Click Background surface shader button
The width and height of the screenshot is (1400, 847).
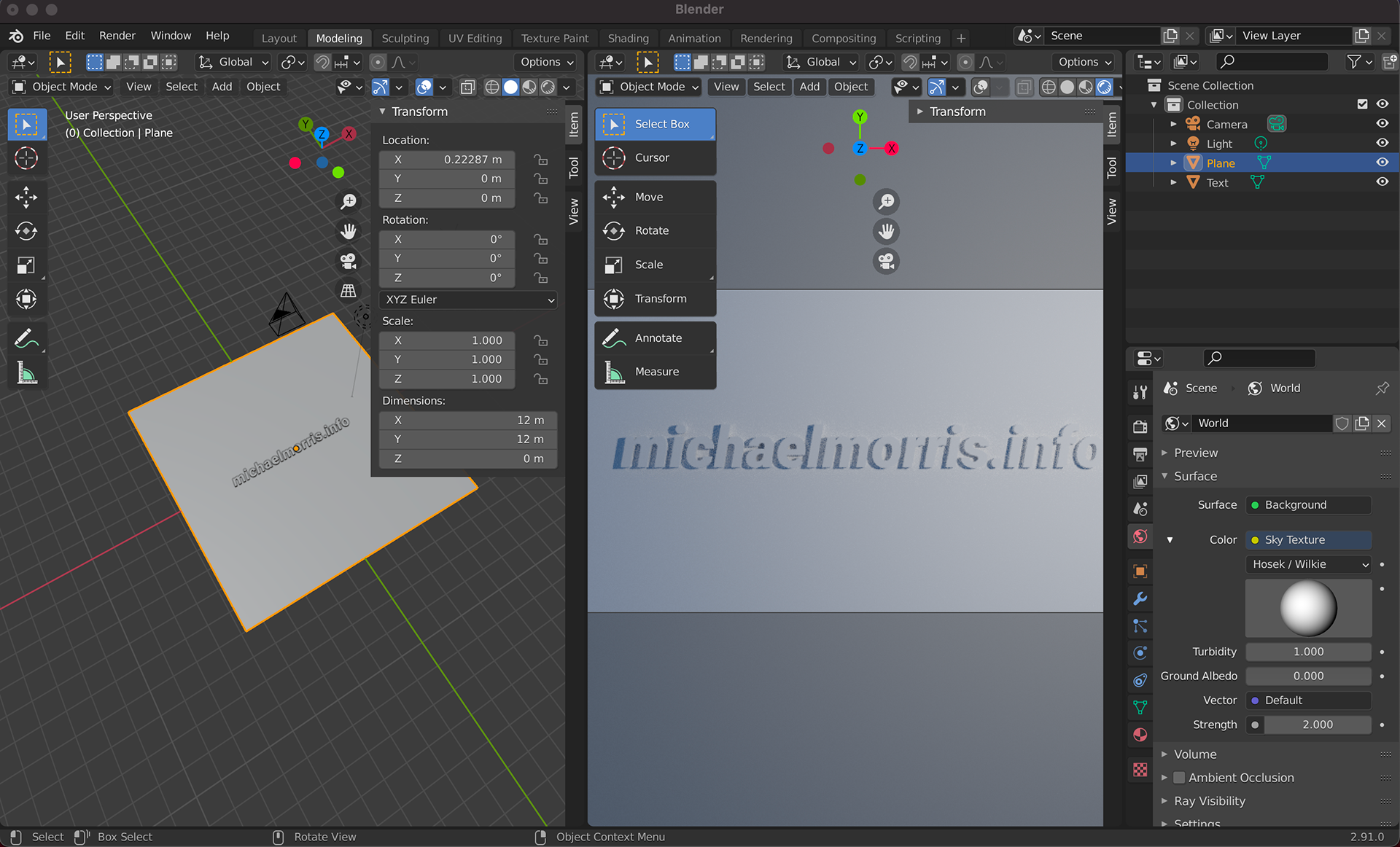click(1309, 505)
